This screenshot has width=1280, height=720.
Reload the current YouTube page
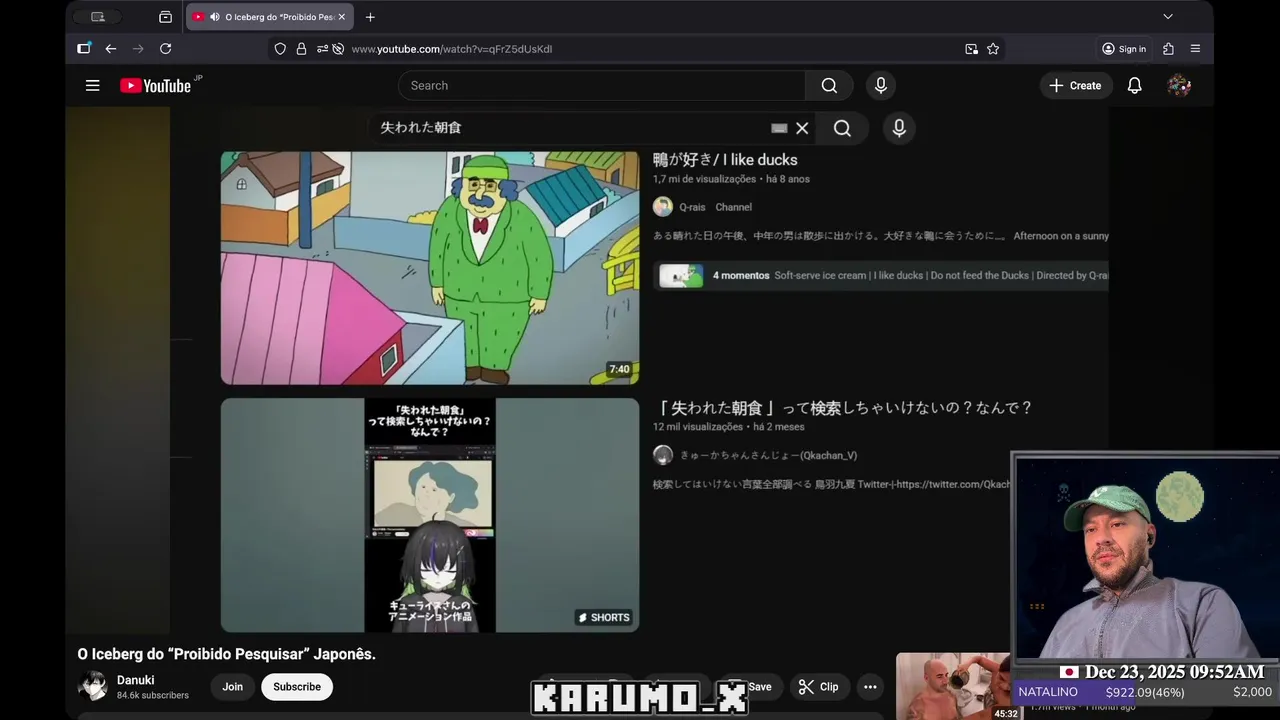166,48
